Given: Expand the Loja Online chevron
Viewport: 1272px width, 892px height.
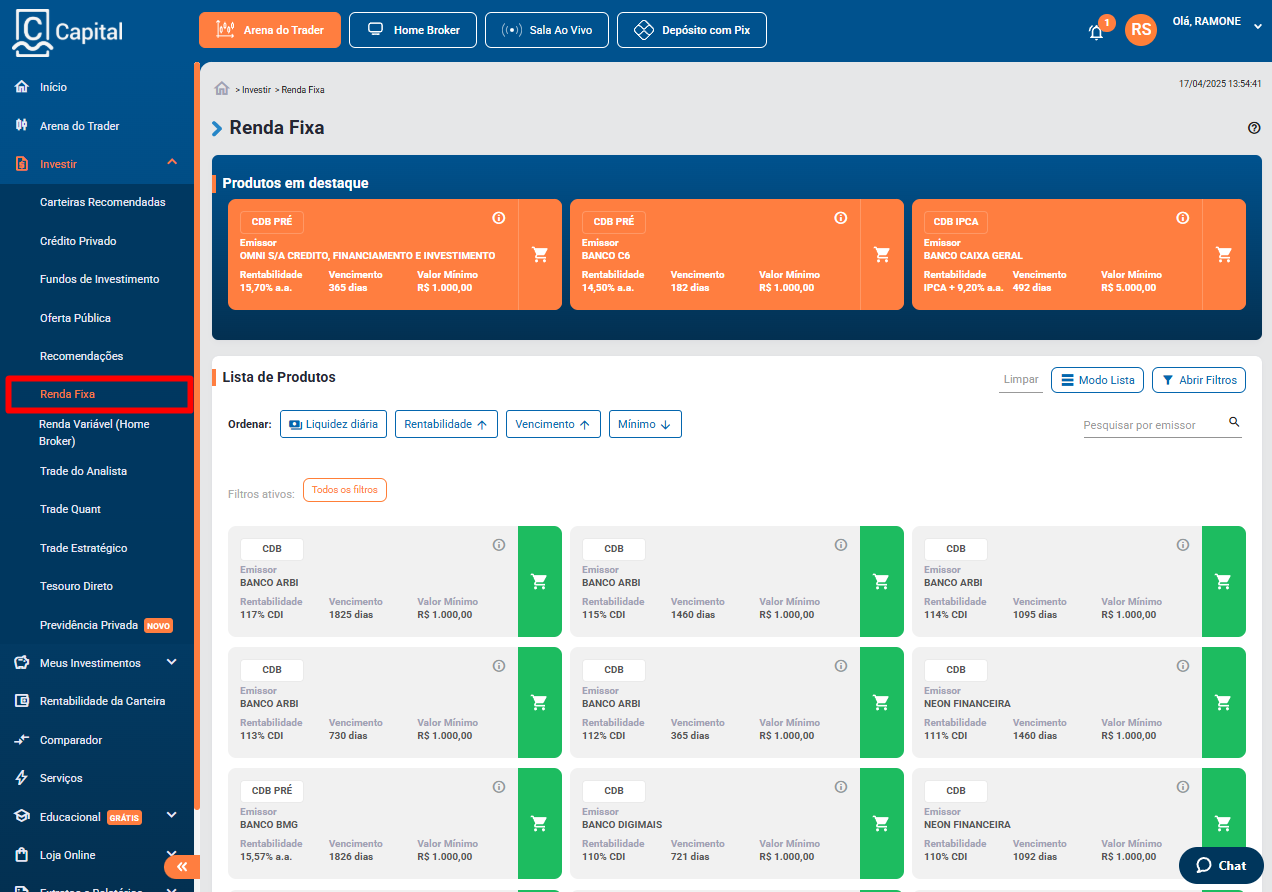Looking at the screenshot, I should pos(172,854).
